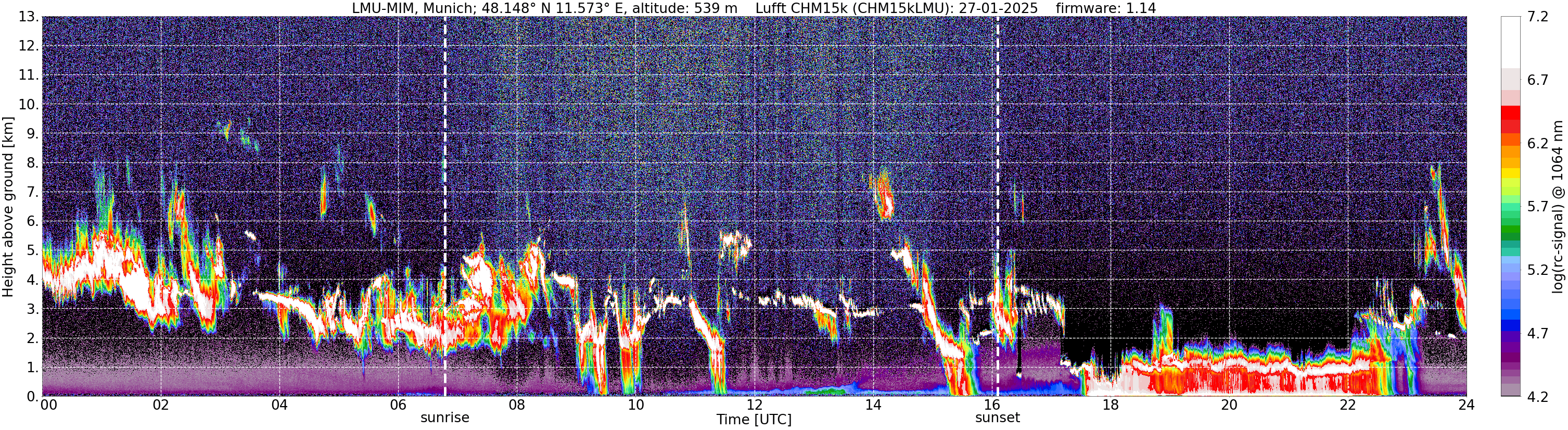Click the '5.2' colorbar tick label
The height and width of the screenshot is (430, 1568).
[x=1538, y=270]
